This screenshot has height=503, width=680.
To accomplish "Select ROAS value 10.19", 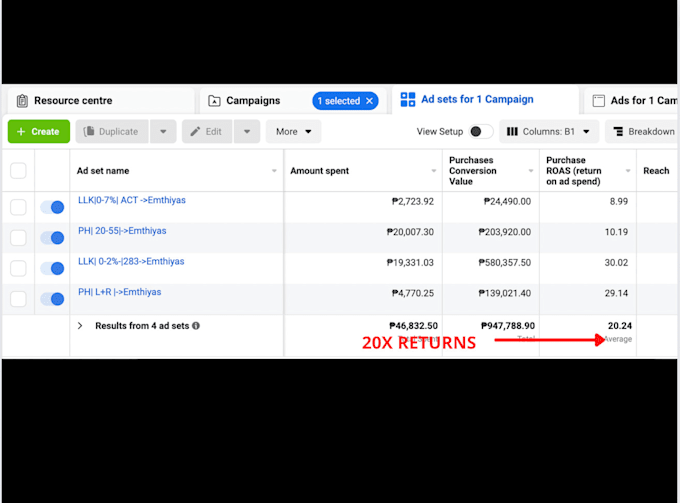I will click(x=616, y=232).
